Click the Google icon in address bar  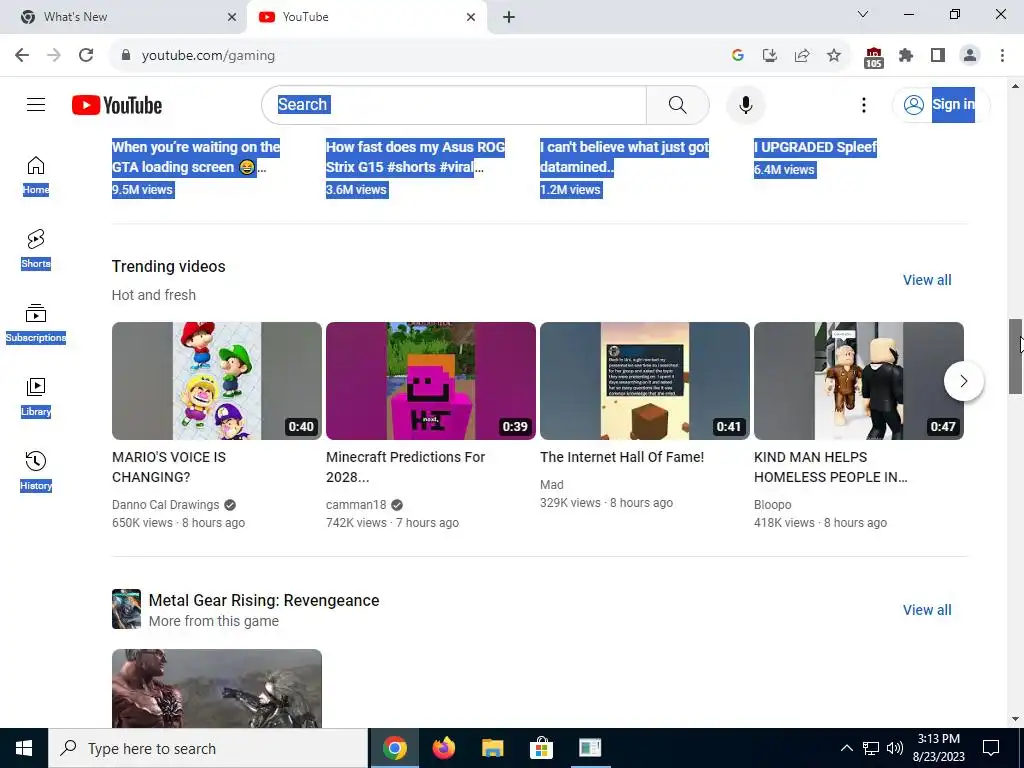[738, 56]
